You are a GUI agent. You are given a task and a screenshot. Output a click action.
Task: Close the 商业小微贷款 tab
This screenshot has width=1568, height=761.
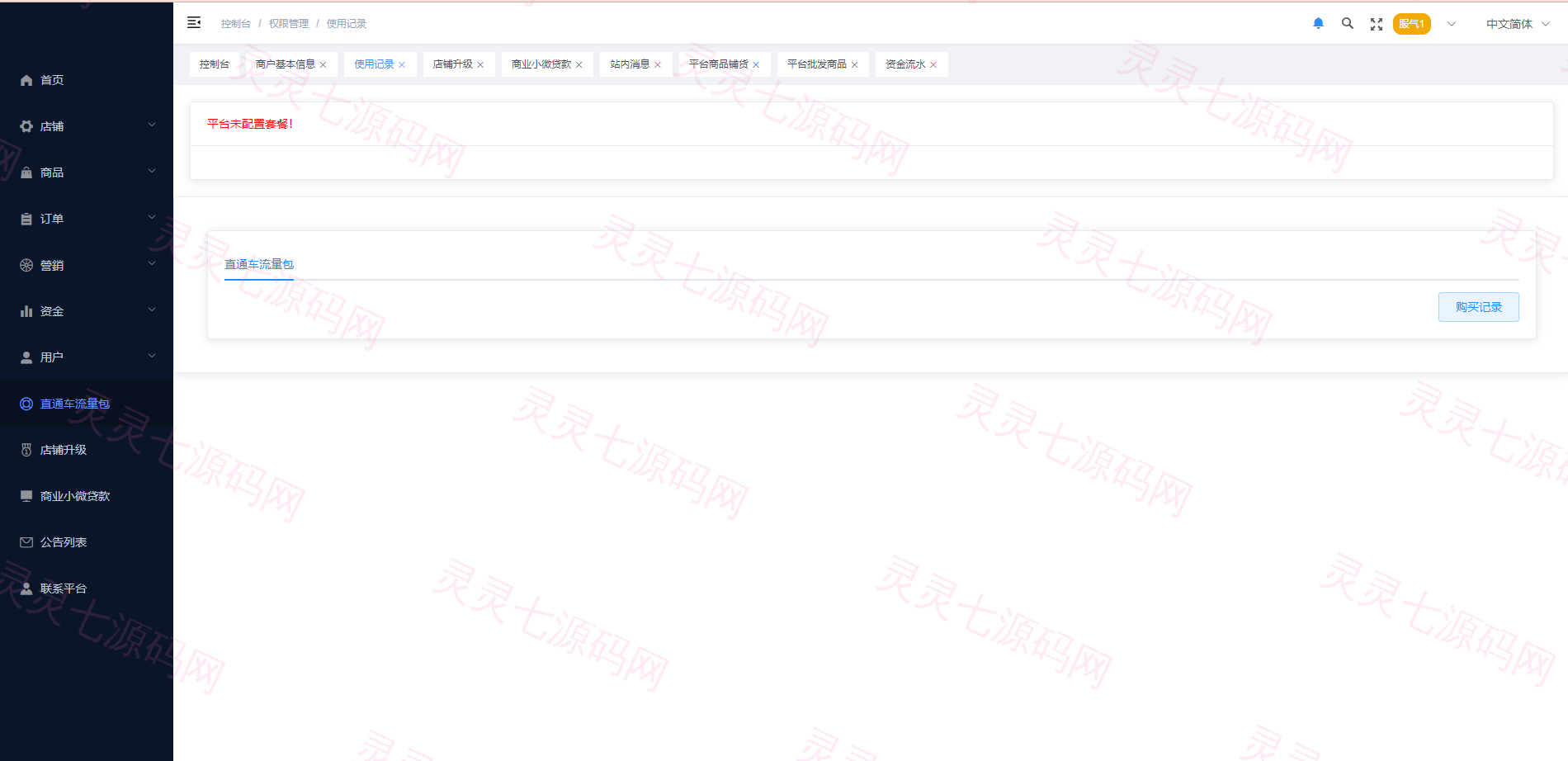579,65
